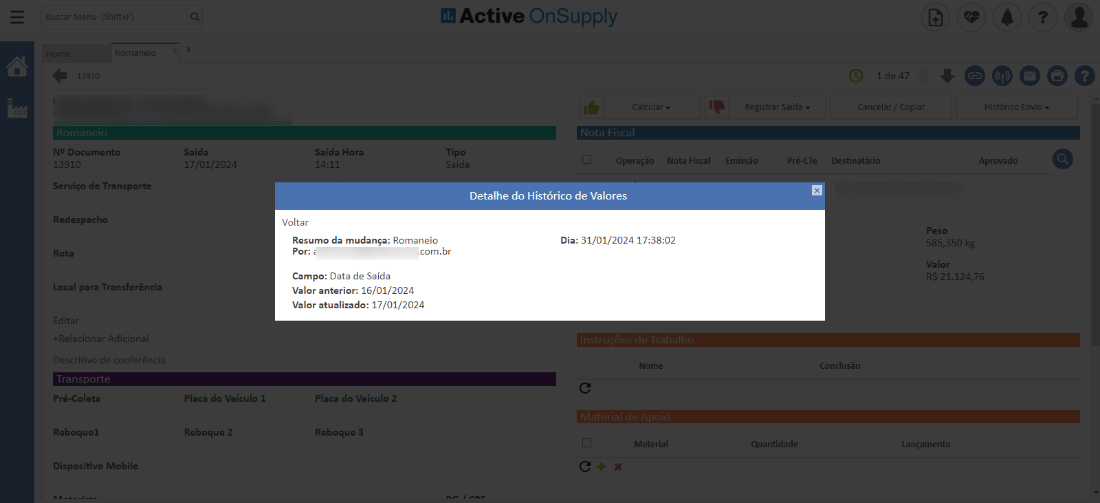Click the Destinatário column header
The width and height of the screenshot is (1100, 503).
tap(856, 161)
